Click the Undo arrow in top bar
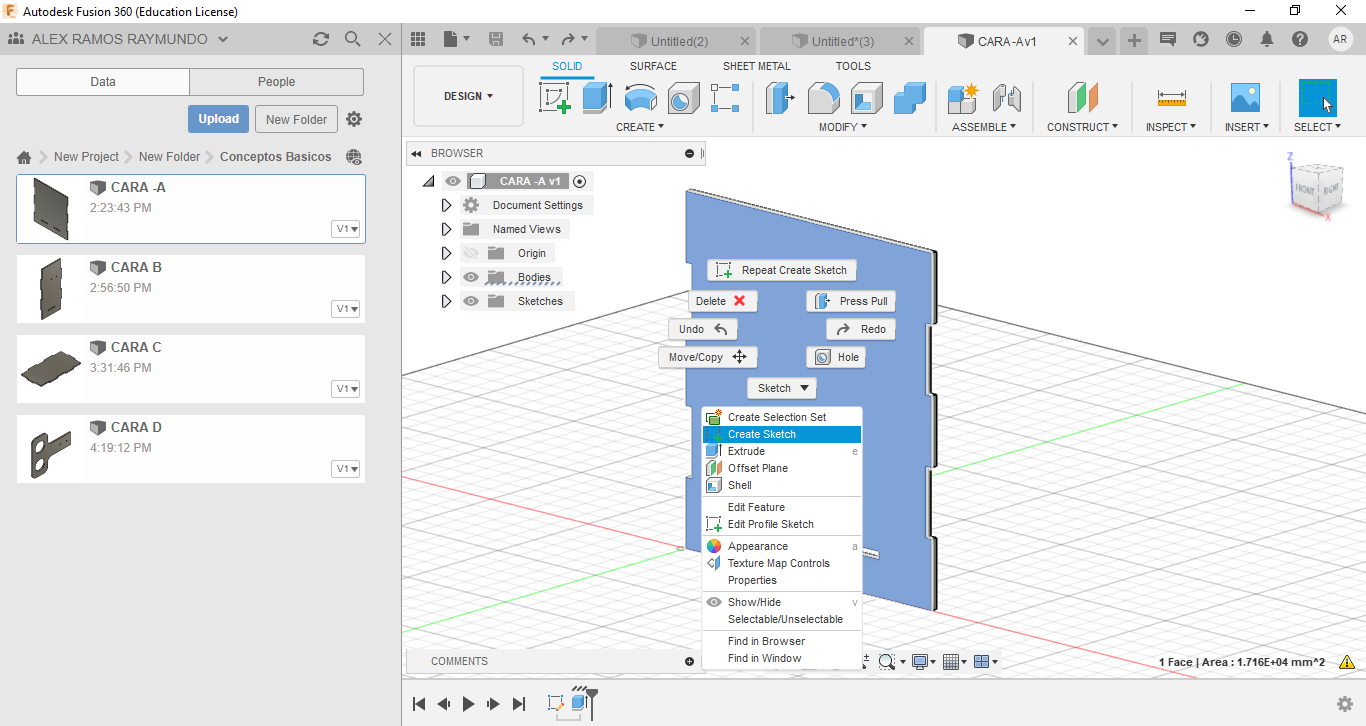 [x=528, y=39]
